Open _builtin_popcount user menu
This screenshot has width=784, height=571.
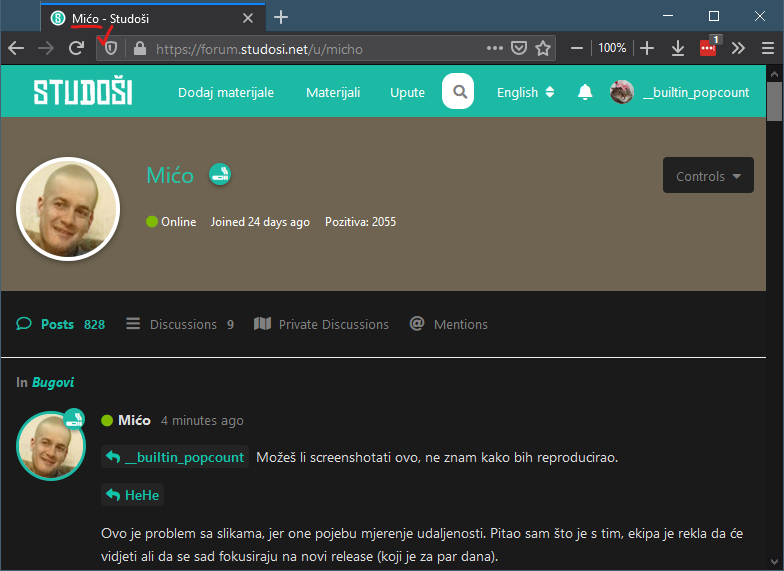[x=696, y=92]
